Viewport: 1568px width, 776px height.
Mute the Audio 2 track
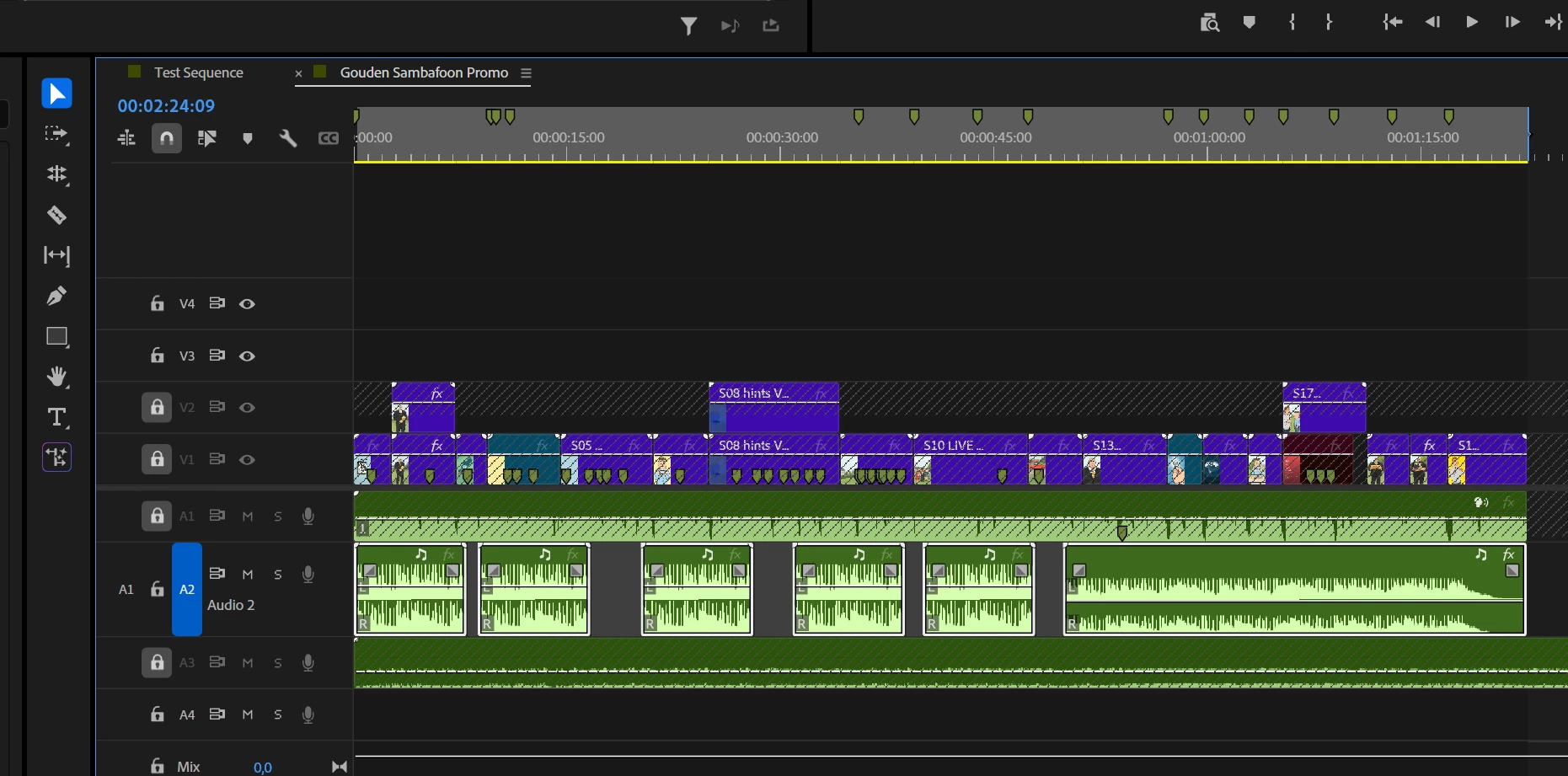pos(248,575)
